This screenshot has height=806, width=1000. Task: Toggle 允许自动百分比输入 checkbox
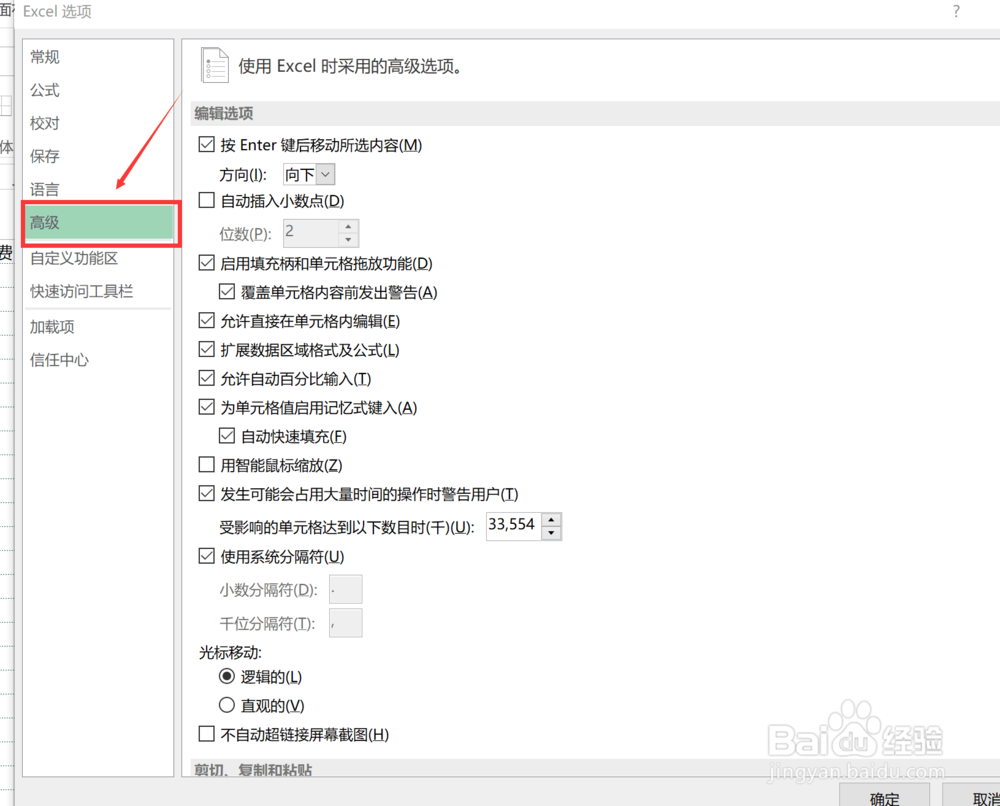click(x=207, y=379)
